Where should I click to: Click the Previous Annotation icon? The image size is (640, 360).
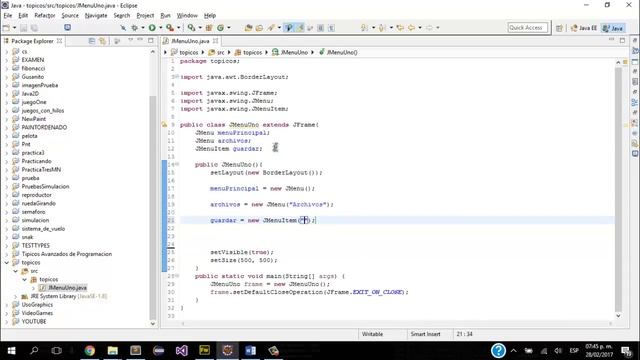click(382, 28)
